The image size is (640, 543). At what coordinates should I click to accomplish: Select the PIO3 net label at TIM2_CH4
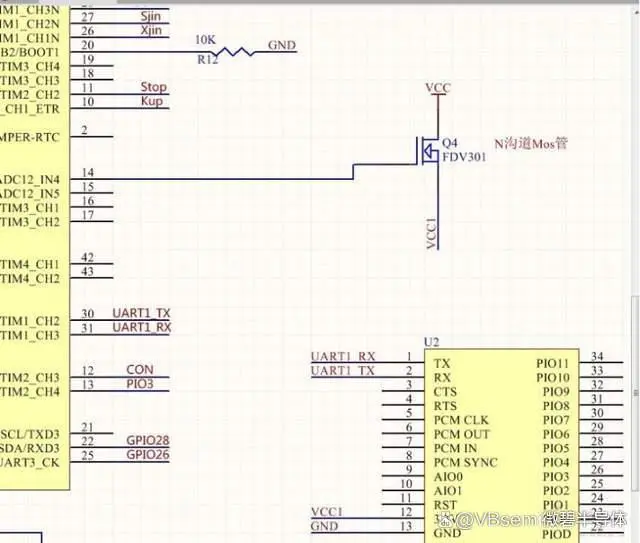[x=140, y=384]
